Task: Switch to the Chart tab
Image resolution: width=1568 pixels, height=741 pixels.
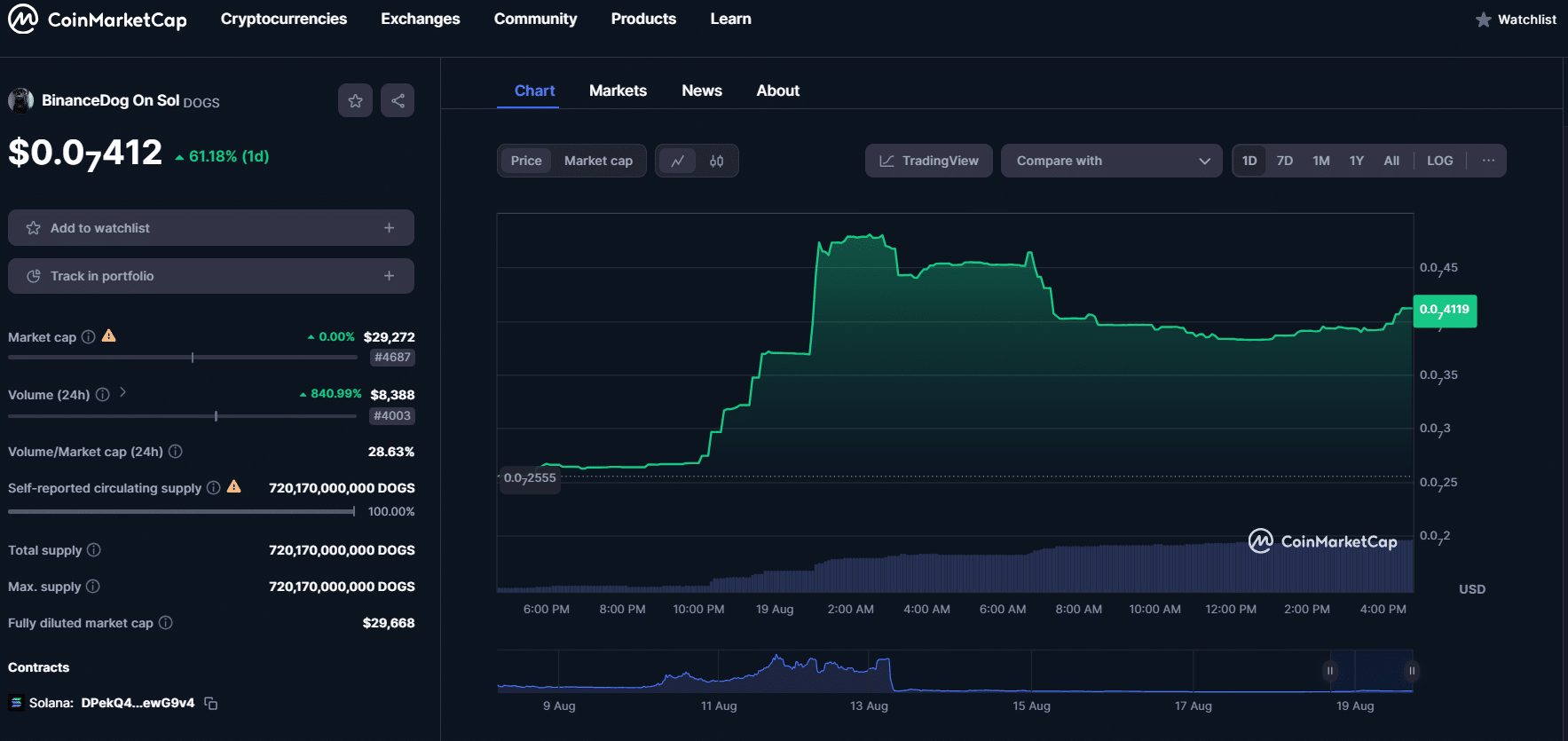Action: click(534, 91)
